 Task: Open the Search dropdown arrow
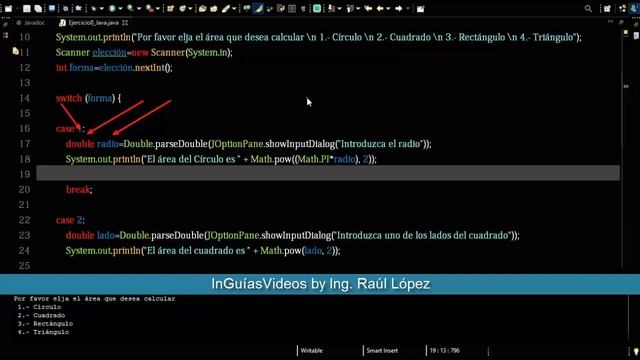coord(234,8)
